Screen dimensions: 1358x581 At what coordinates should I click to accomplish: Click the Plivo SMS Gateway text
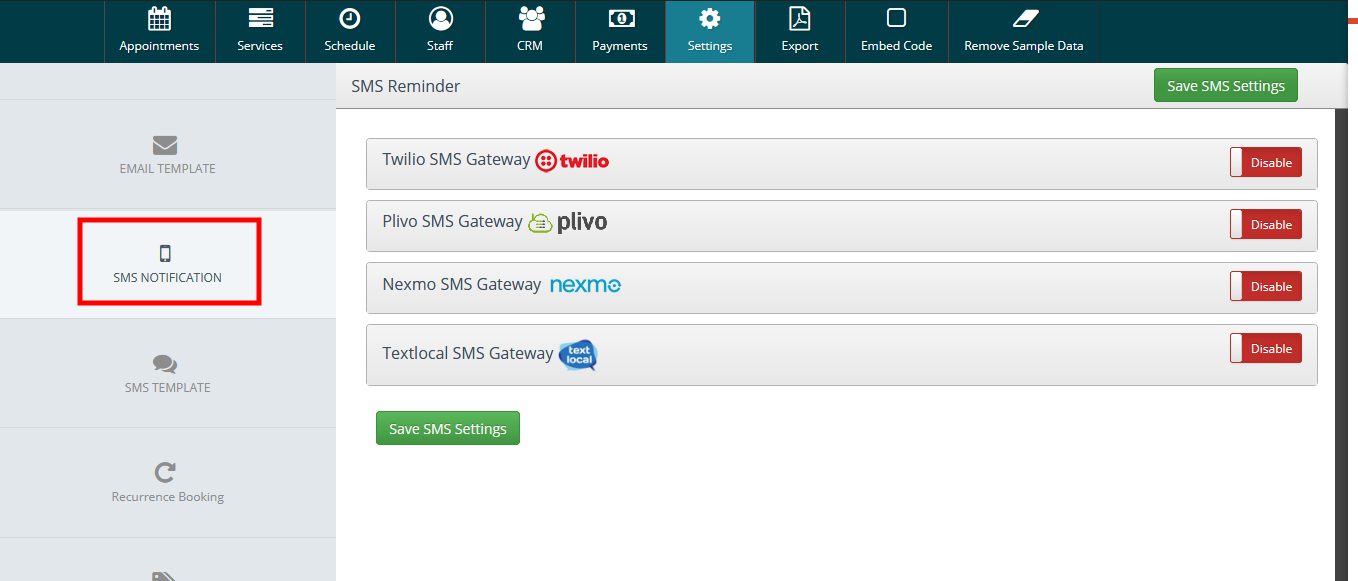pos(452,221)
